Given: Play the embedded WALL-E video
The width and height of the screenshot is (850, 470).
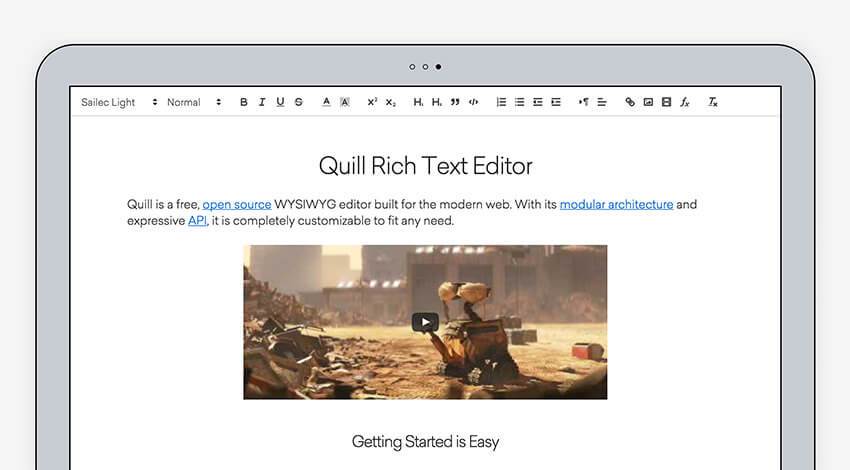Looking at the screenshot, I should 426,323.
